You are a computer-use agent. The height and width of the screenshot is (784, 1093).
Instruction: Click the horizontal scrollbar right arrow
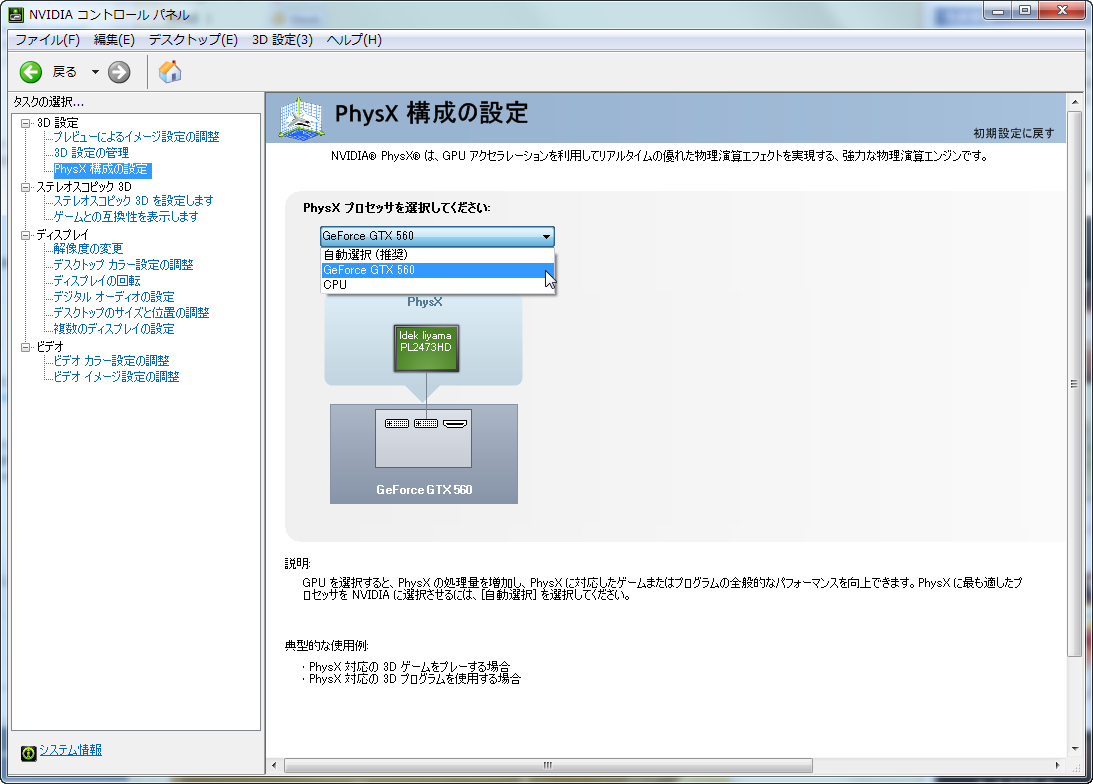[x=1057, y=765]
